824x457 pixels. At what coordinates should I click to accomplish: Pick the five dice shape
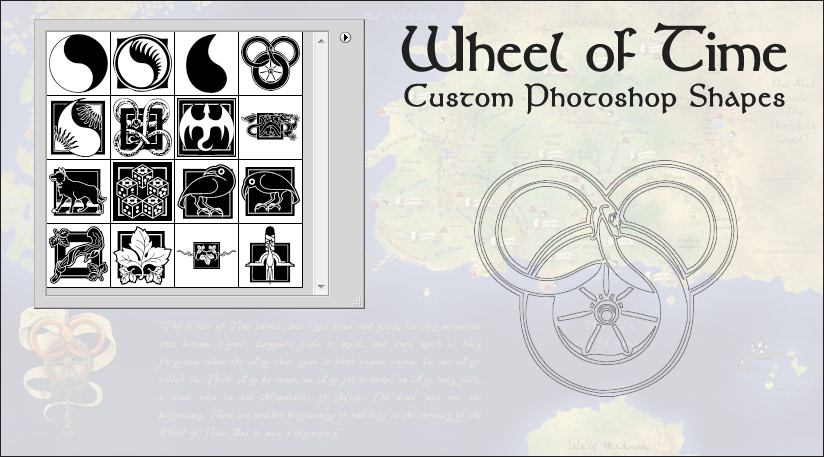142,192
